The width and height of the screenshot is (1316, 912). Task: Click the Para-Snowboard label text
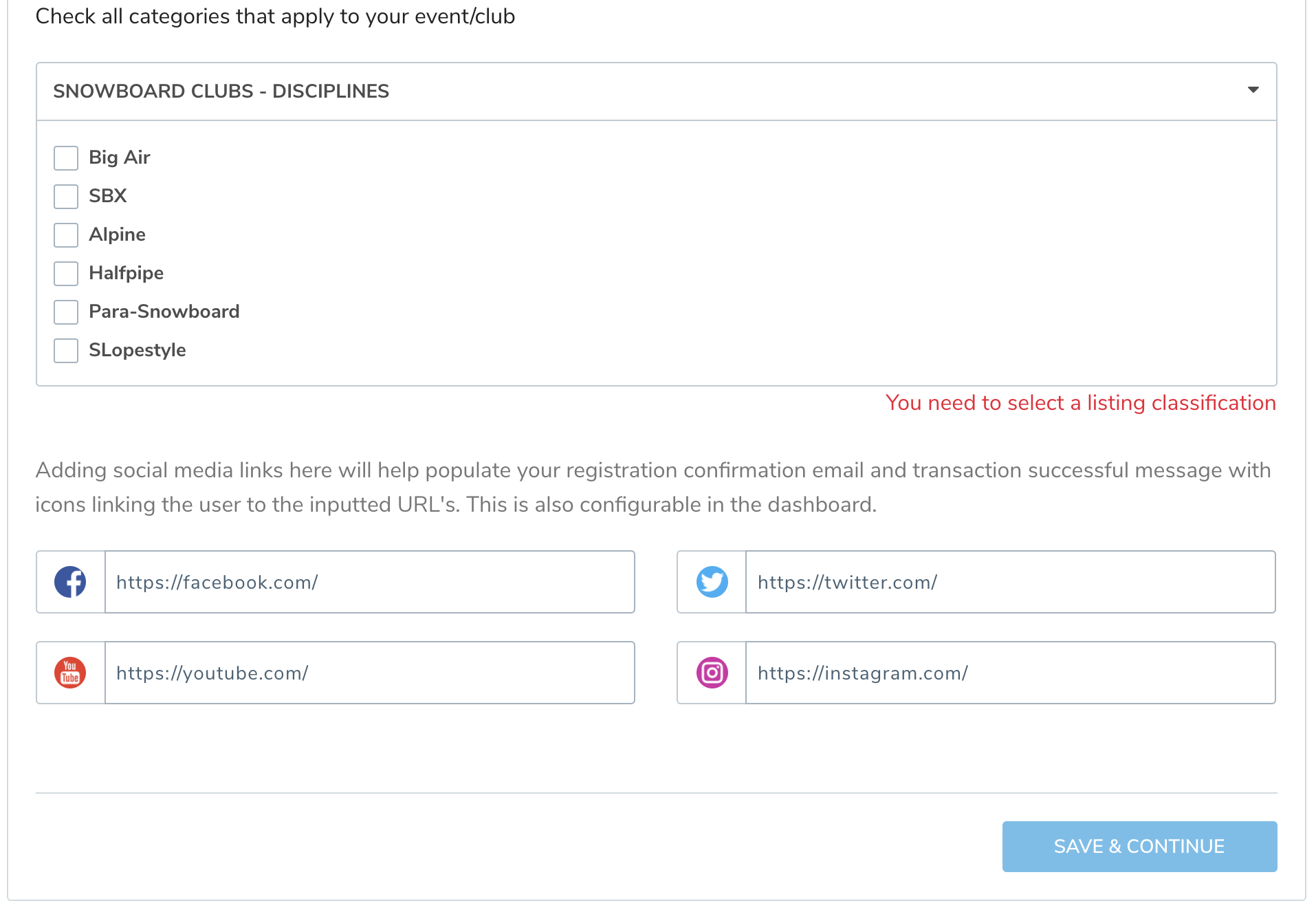[164, 312]
